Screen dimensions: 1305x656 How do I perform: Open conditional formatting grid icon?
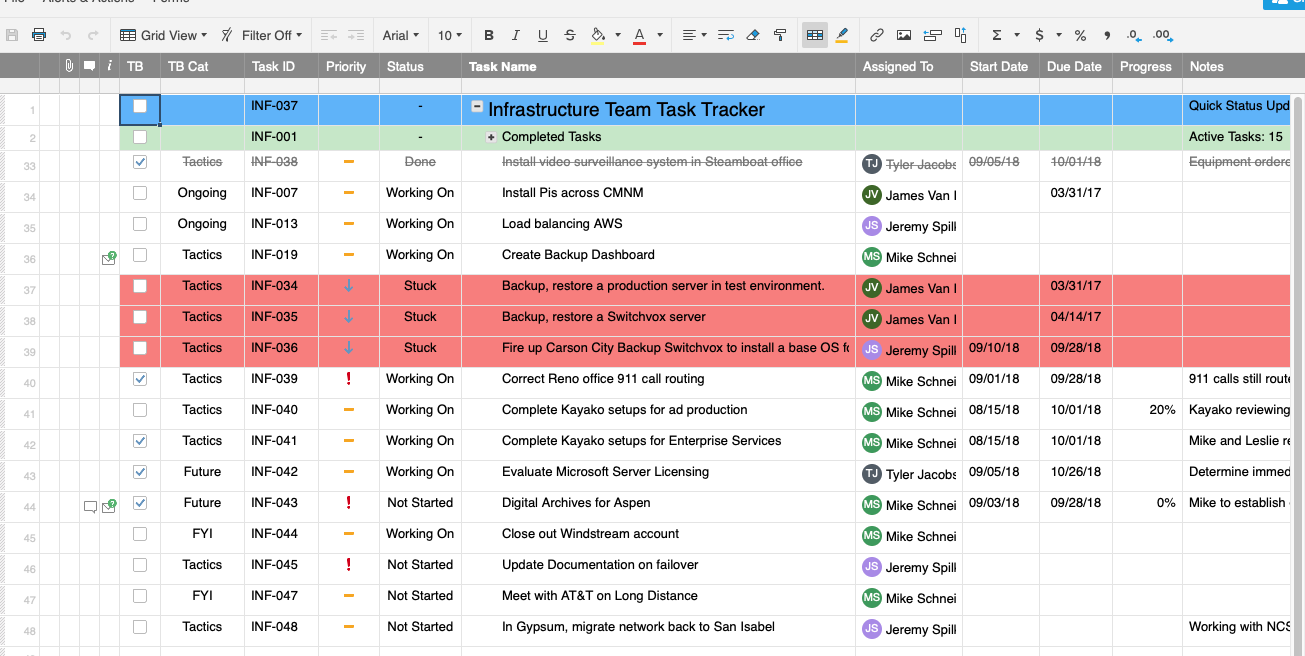coord(815,35)
